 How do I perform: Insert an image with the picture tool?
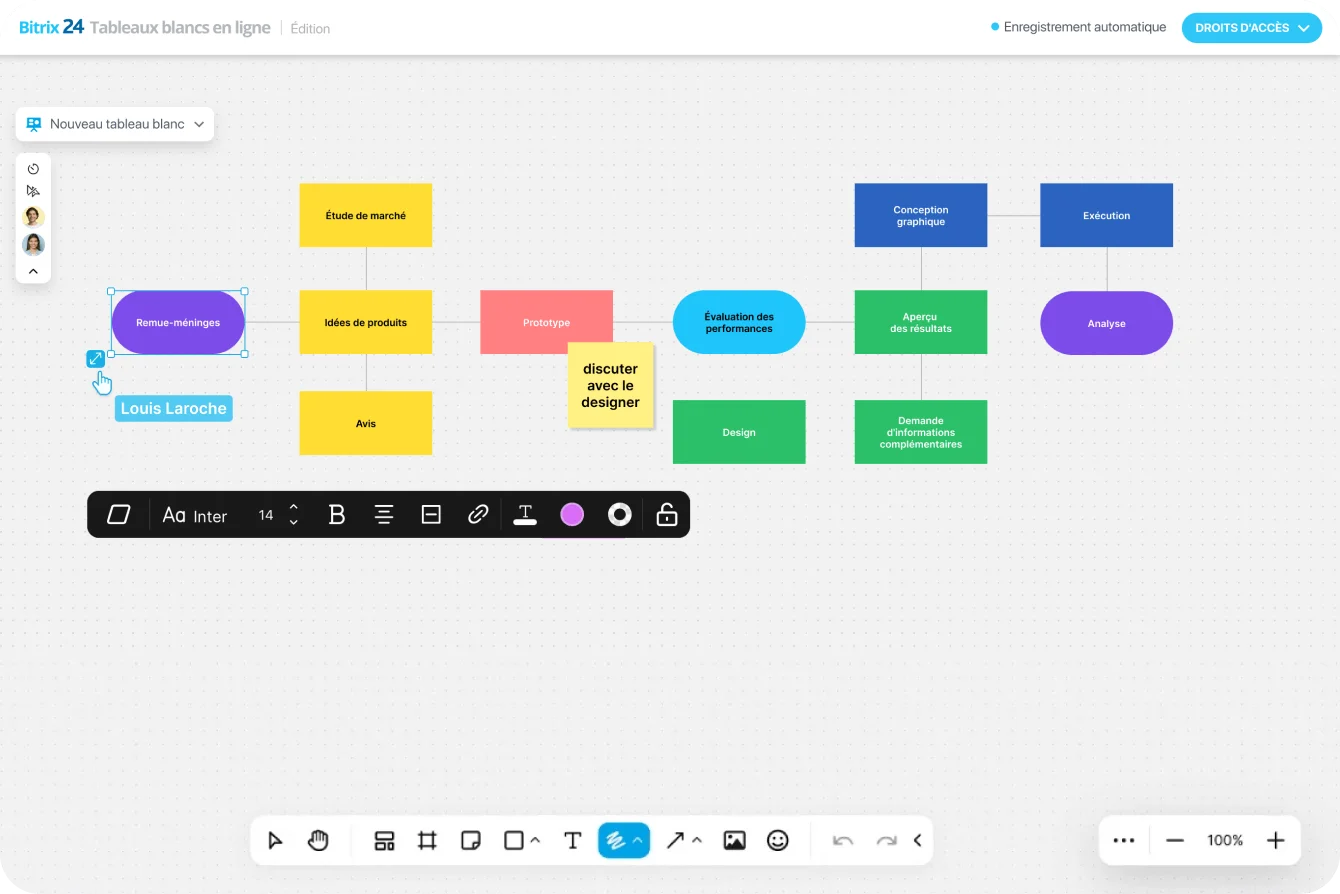734,840
